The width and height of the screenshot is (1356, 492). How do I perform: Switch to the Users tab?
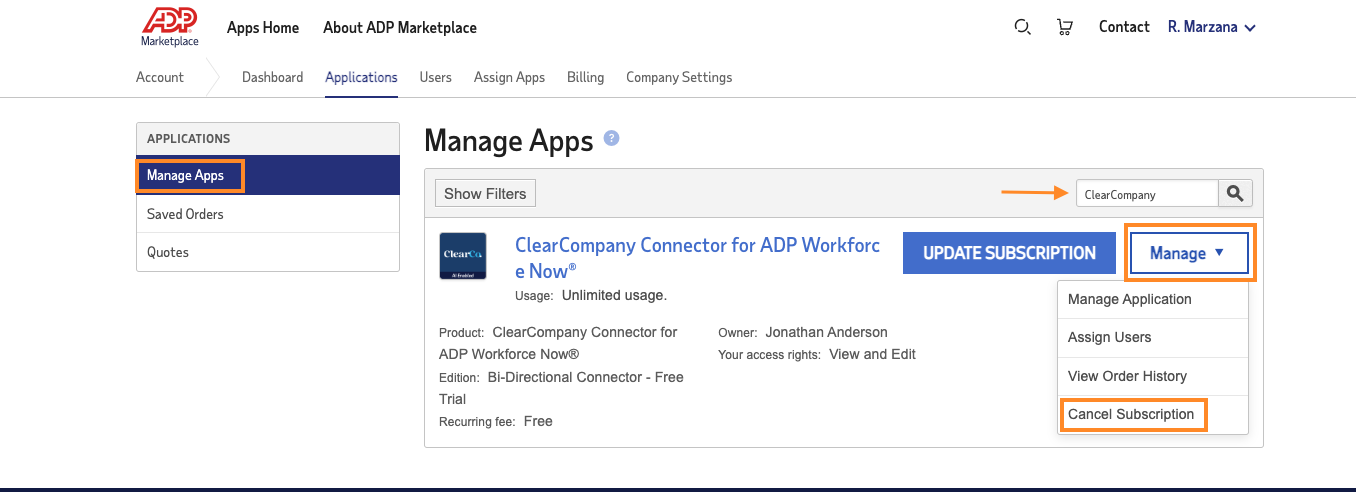tap(435, 77)
